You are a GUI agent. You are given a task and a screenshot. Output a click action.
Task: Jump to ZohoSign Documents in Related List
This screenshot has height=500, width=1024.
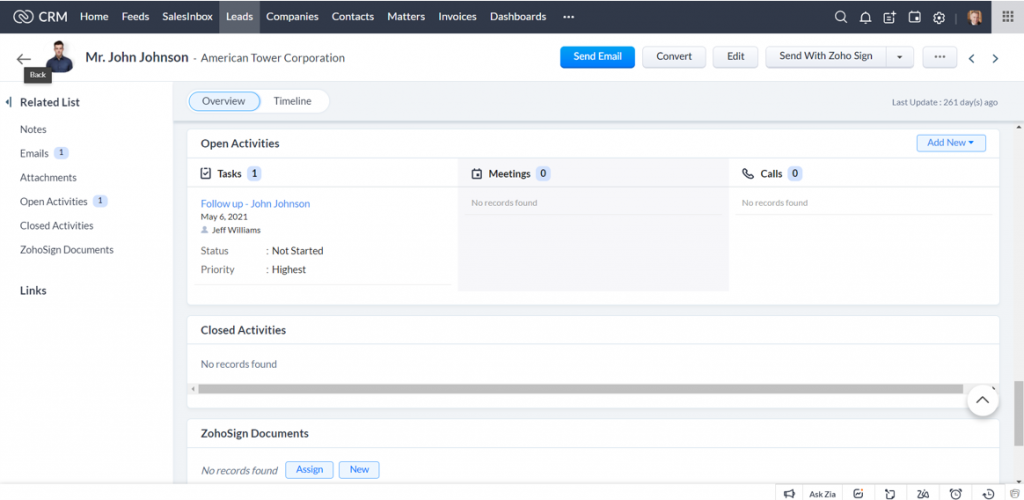point(67,250)
